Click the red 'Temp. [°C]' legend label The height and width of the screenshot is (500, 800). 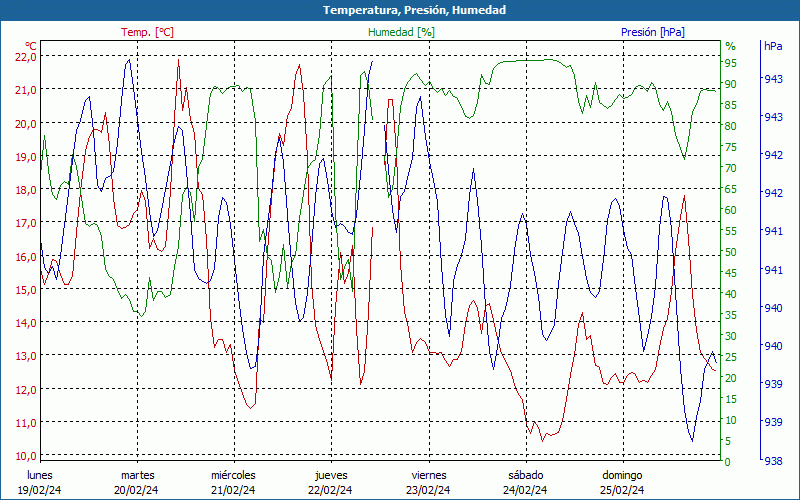coord(147,32)
